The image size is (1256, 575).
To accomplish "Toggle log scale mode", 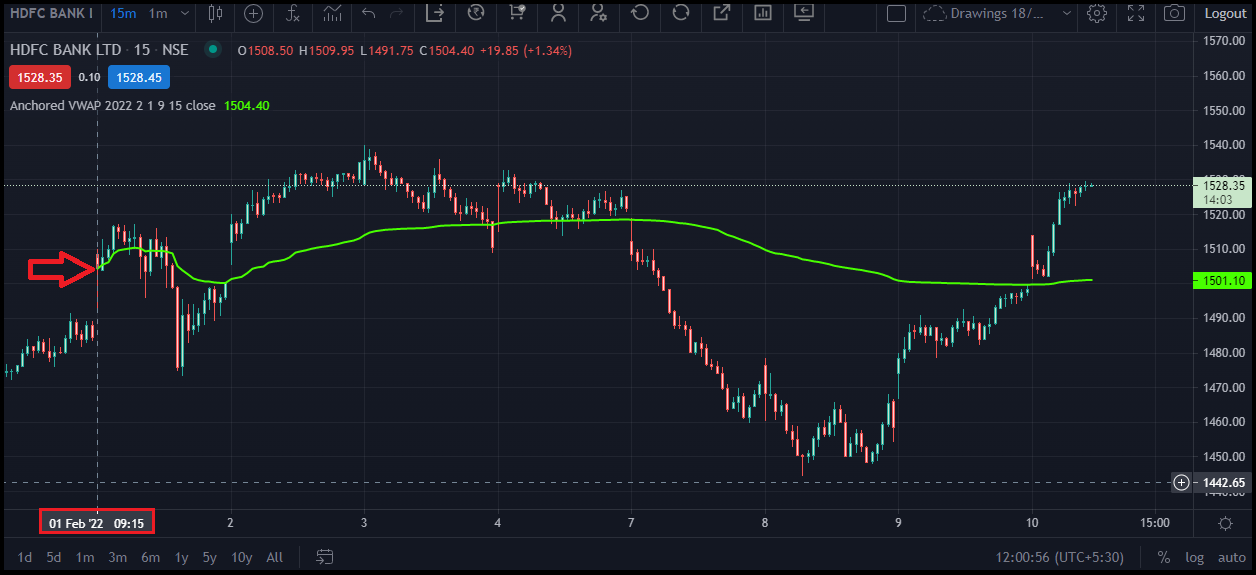I will [x=1194, y=557].
